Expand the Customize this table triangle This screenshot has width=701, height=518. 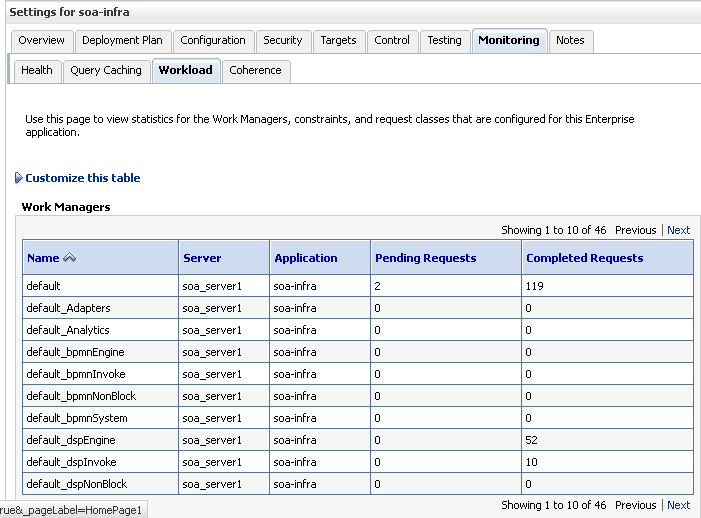pos(18,178)
